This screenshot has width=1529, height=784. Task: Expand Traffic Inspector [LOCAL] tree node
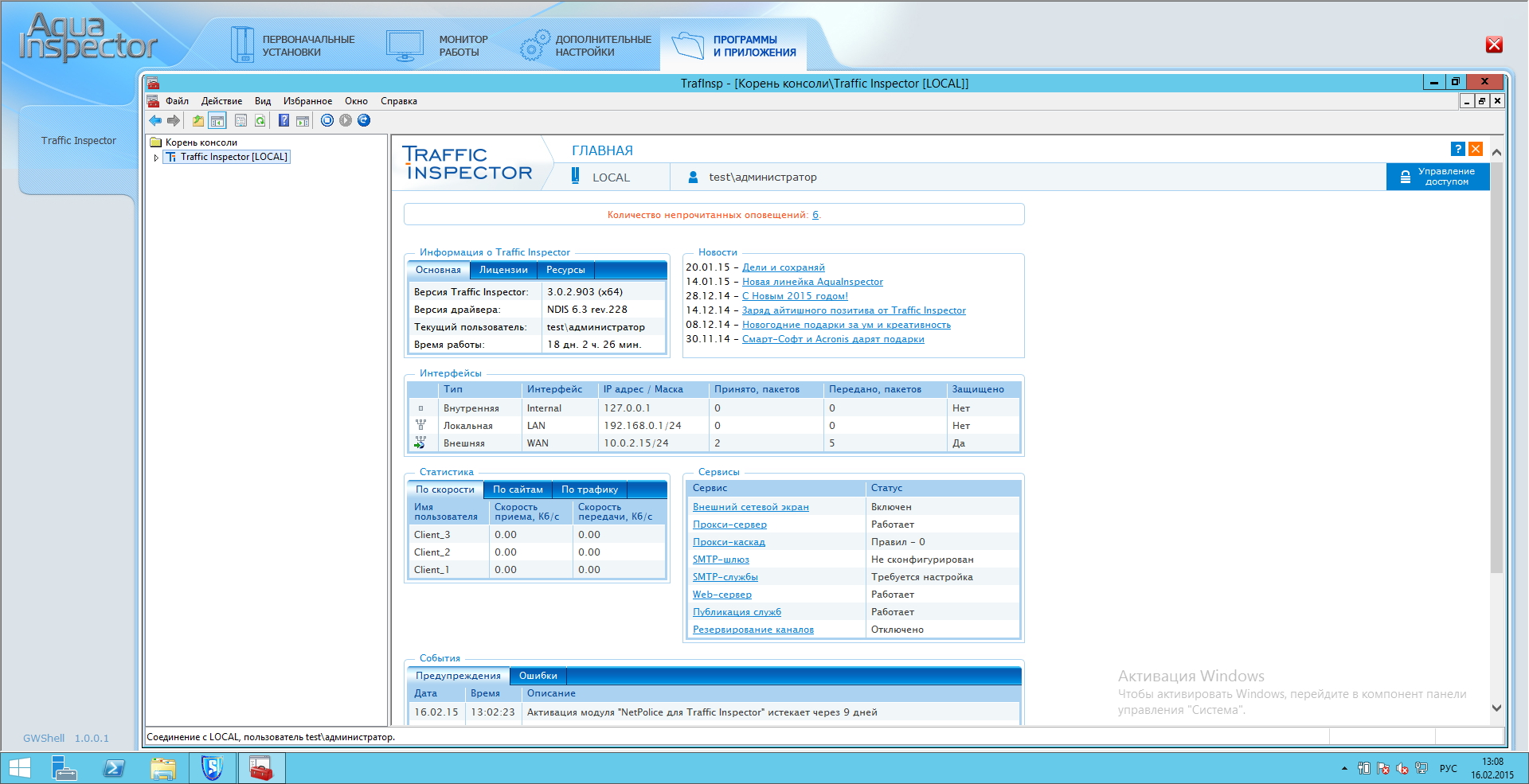coord(156,158)
